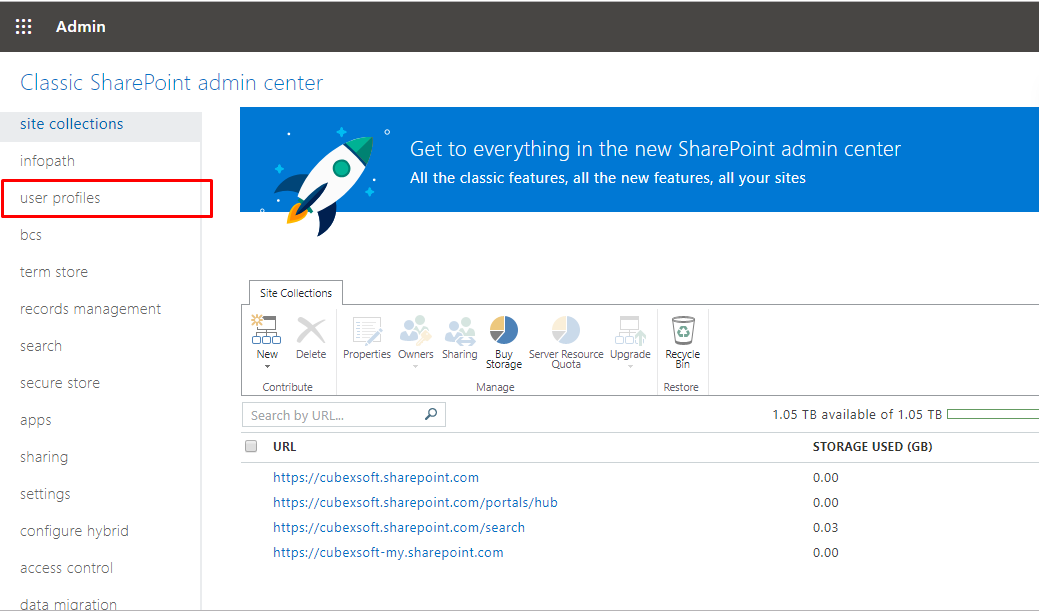Click the Restore group label

click(681, 387)
